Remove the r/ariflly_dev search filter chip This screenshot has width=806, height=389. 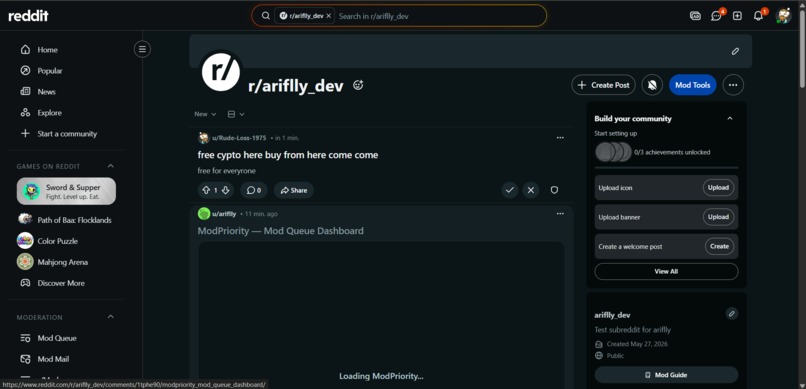328,16
